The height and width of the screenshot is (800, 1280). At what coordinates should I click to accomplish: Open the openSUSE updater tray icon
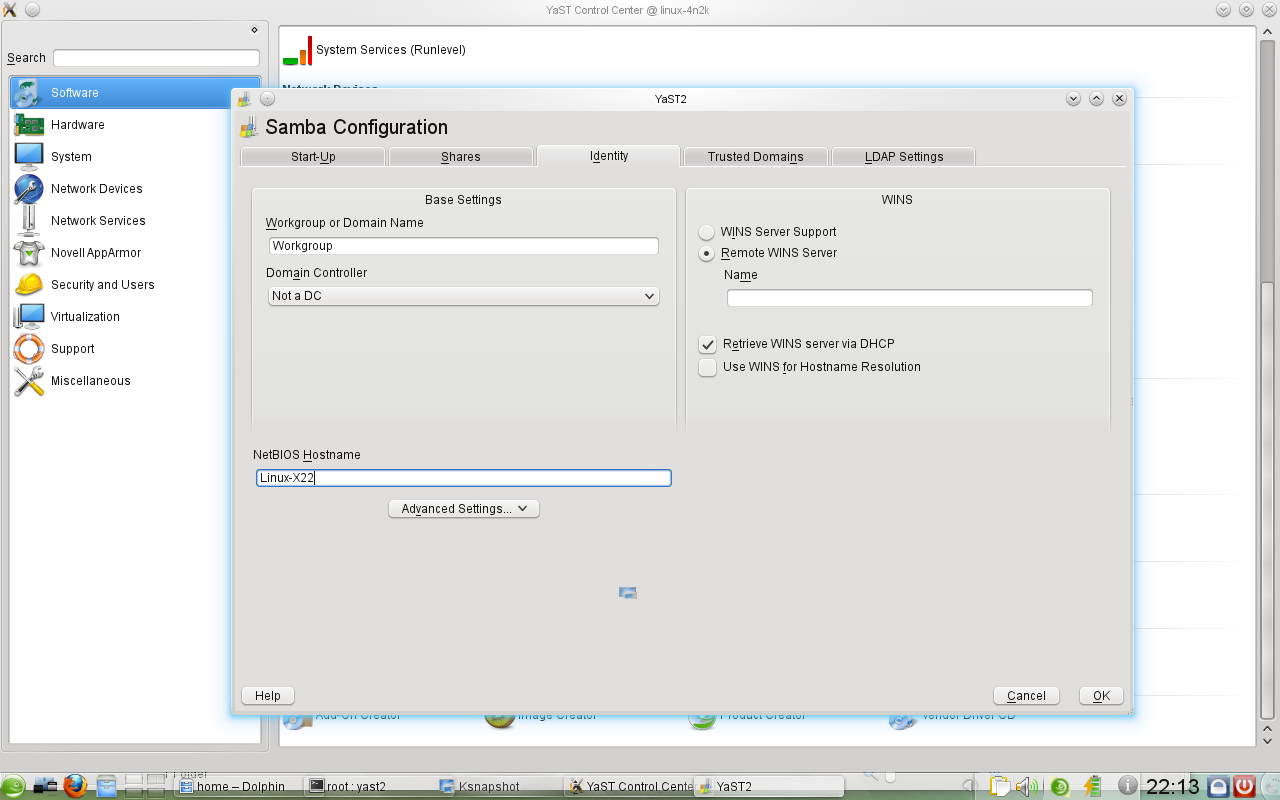click(x=1060, y=786)
